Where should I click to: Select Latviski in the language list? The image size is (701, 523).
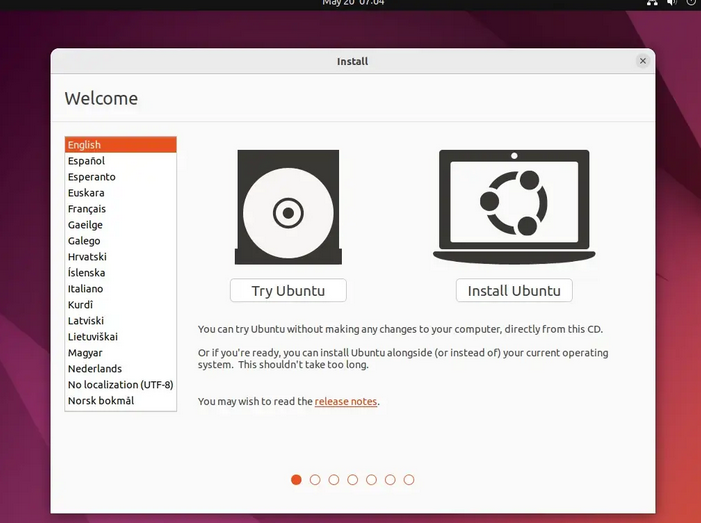click(x=121, y=321)
